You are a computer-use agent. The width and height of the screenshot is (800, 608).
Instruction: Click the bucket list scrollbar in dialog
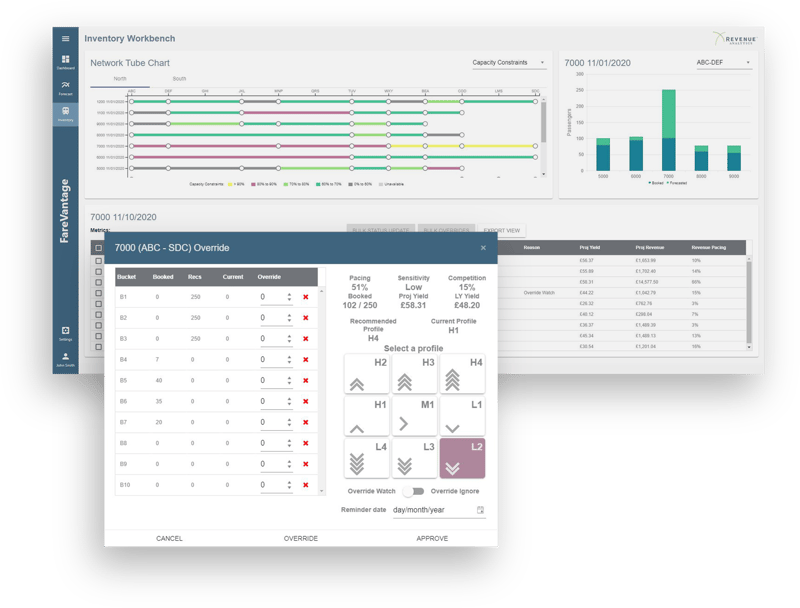[321, 391]
